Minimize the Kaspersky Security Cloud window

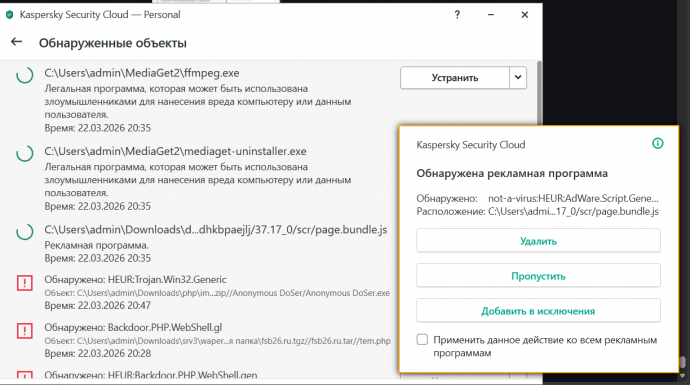491,15
